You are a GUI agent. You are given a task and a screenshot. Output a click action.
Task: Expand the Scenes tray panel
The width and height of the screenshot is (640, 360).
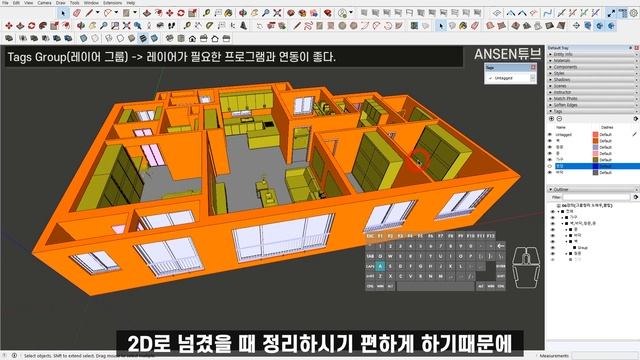(592, 86)
